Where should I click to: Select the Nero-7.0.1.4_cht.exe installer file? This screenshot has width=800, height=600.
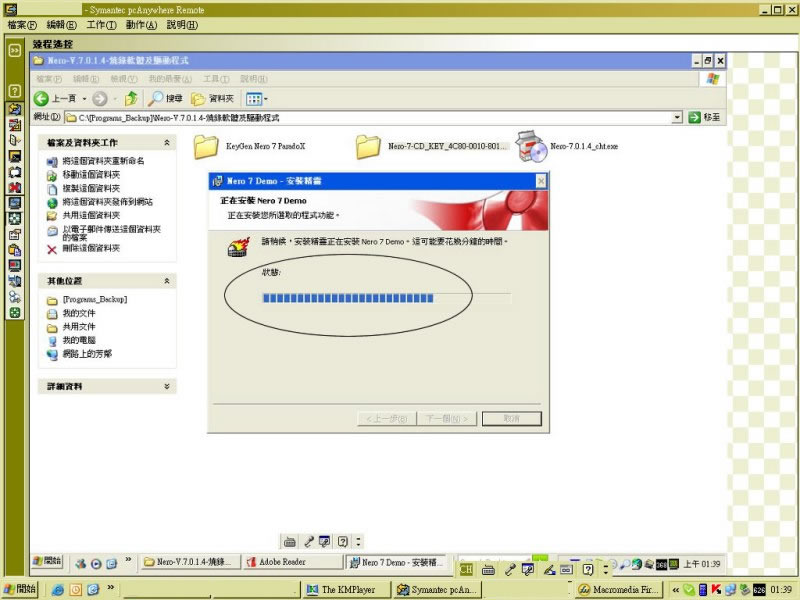click(x=566, y=146)
